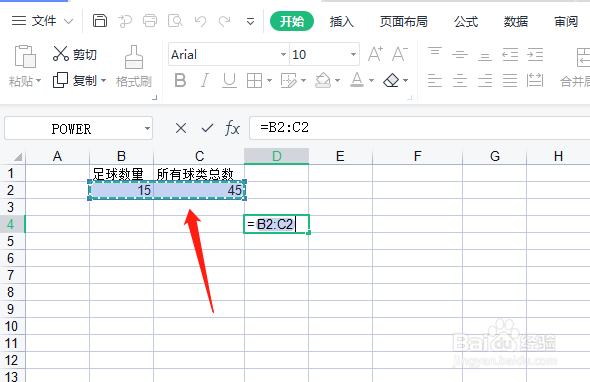The width and height of the screenshot is (590, 382).
Task: Click the fx insert function icon
Action: pos(233,128)
